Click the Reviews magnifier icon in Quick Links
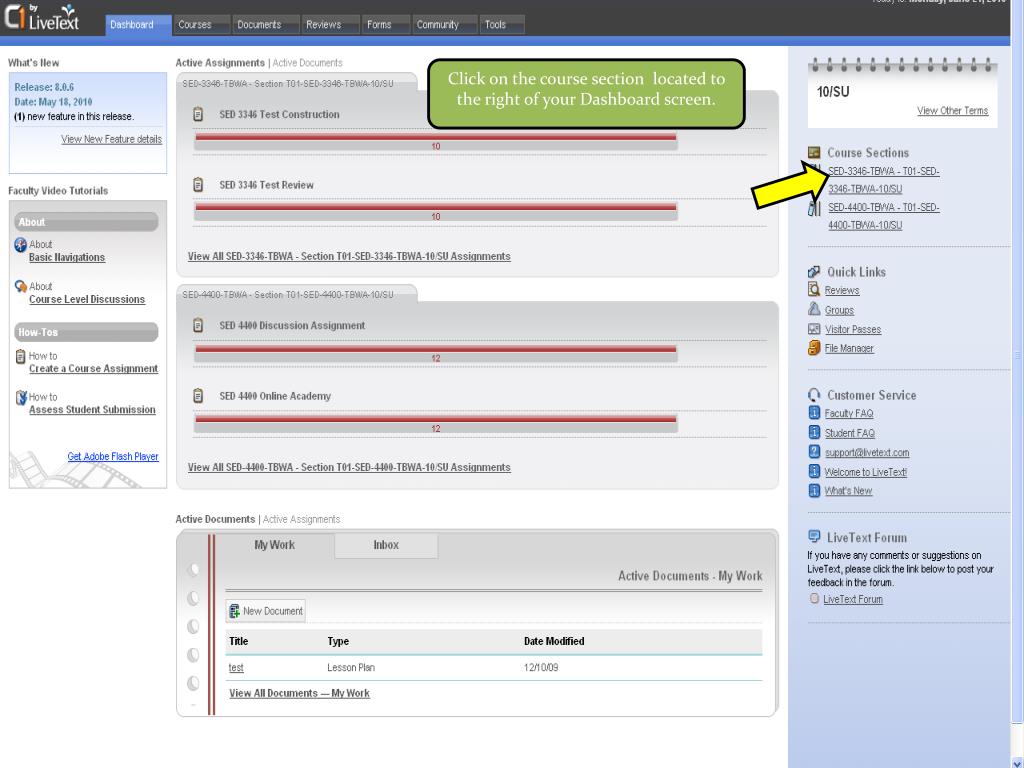This screenshot has height=768, width=1024. [x=814, y=289]
